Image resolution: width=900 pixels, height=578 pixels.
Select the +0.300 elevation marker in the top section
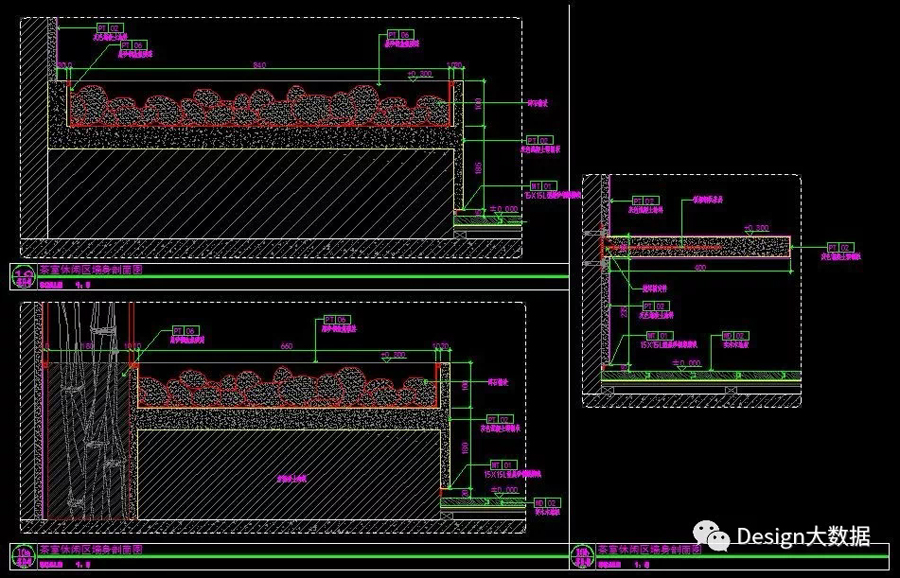pyautogui.click(x=419, y=74)
